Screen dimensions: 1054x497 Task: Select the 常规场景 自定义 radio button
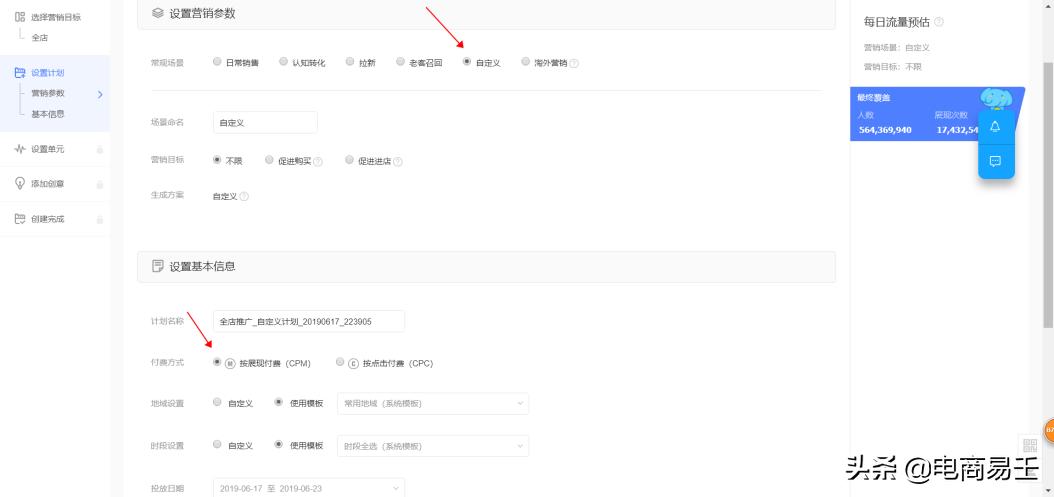pos(467,61)
